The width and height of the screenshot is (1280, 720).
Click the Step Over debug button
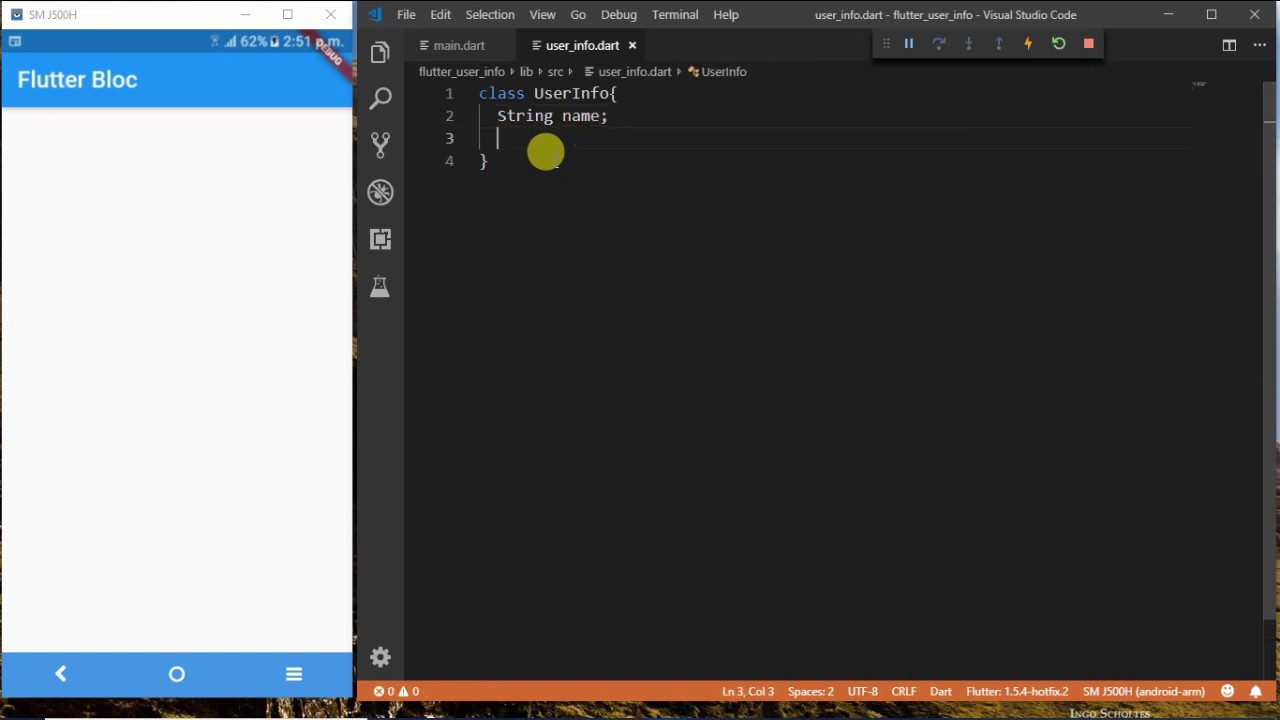coord(939,44)
